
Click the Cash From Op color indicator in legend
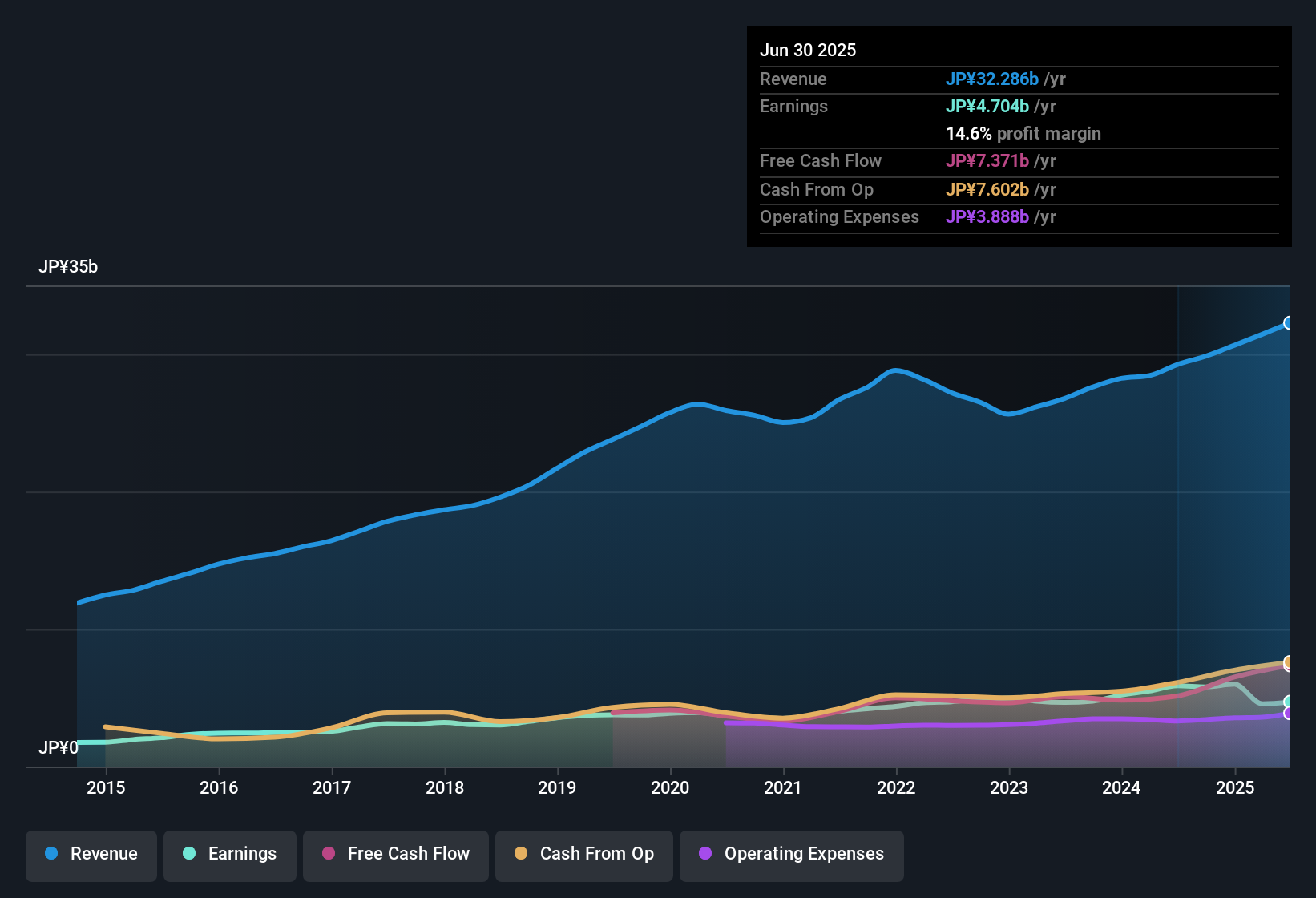520,854
